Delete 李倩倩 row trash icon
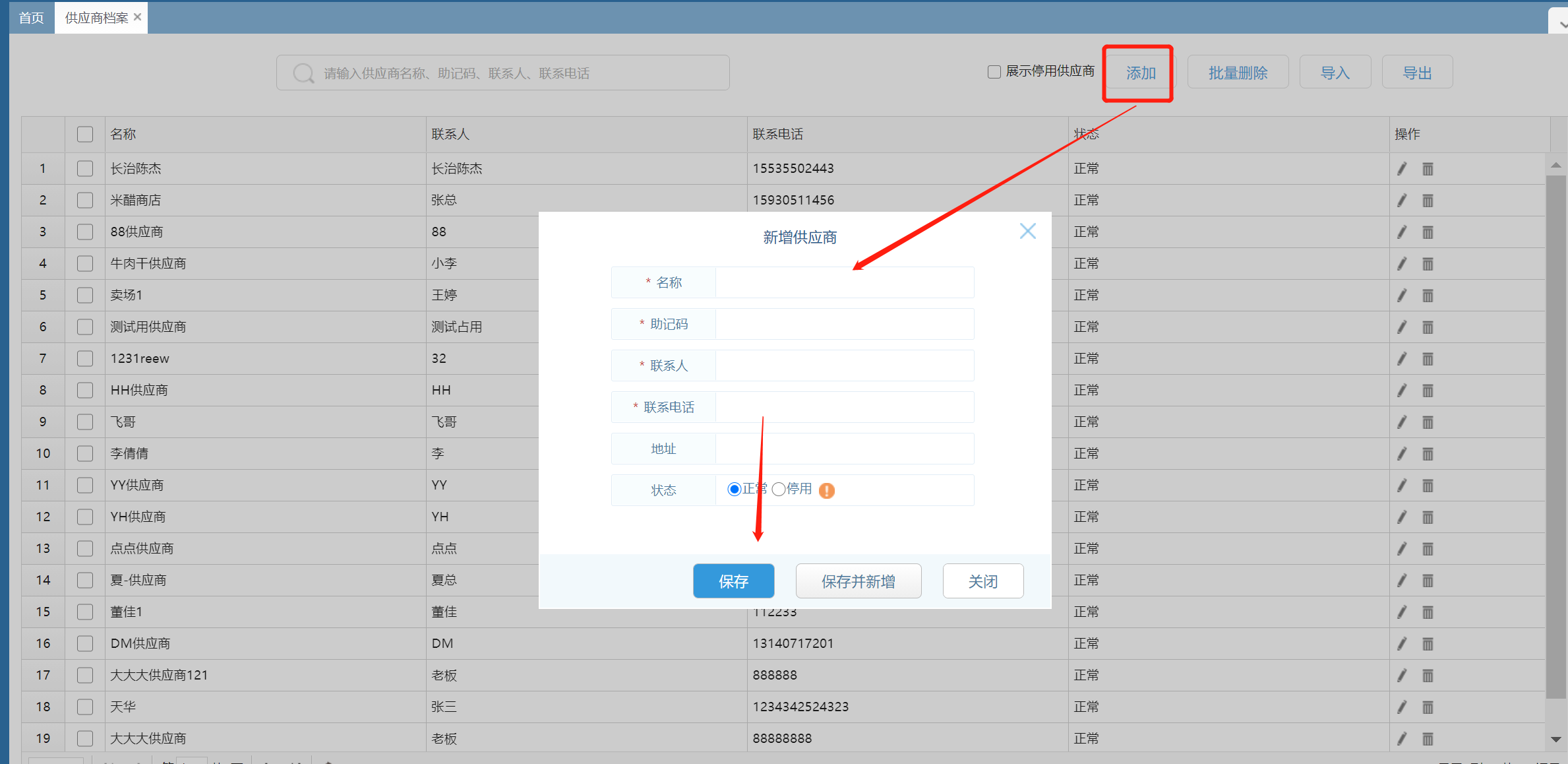1568x764 pixels. click(1428, 454)
